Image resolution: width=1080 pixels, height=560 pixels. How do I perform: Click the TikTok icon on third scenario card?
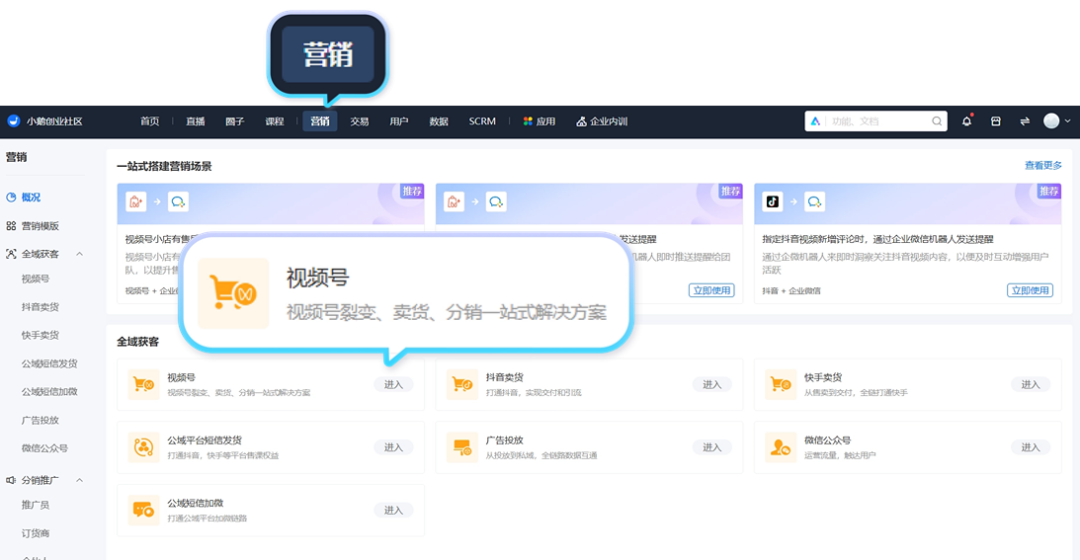(772, 202)
